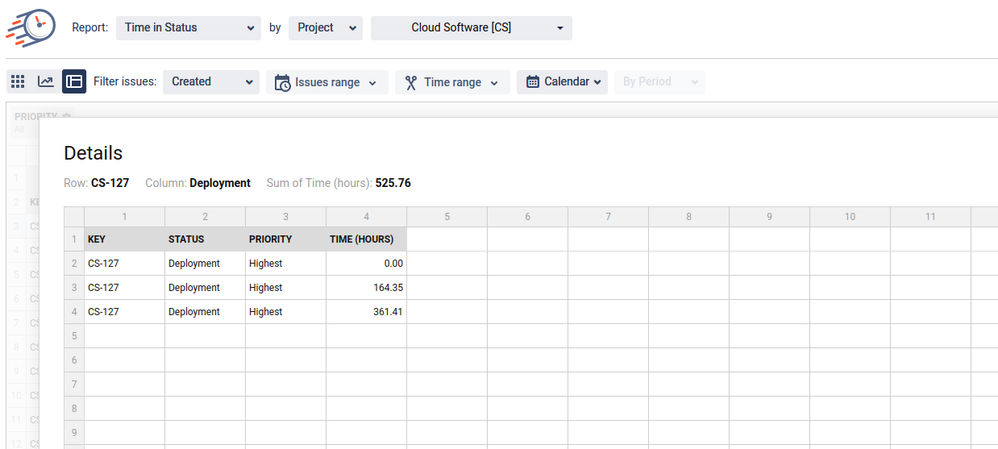
Task: Select the 361.41 time cell
Action: (366, 312)
